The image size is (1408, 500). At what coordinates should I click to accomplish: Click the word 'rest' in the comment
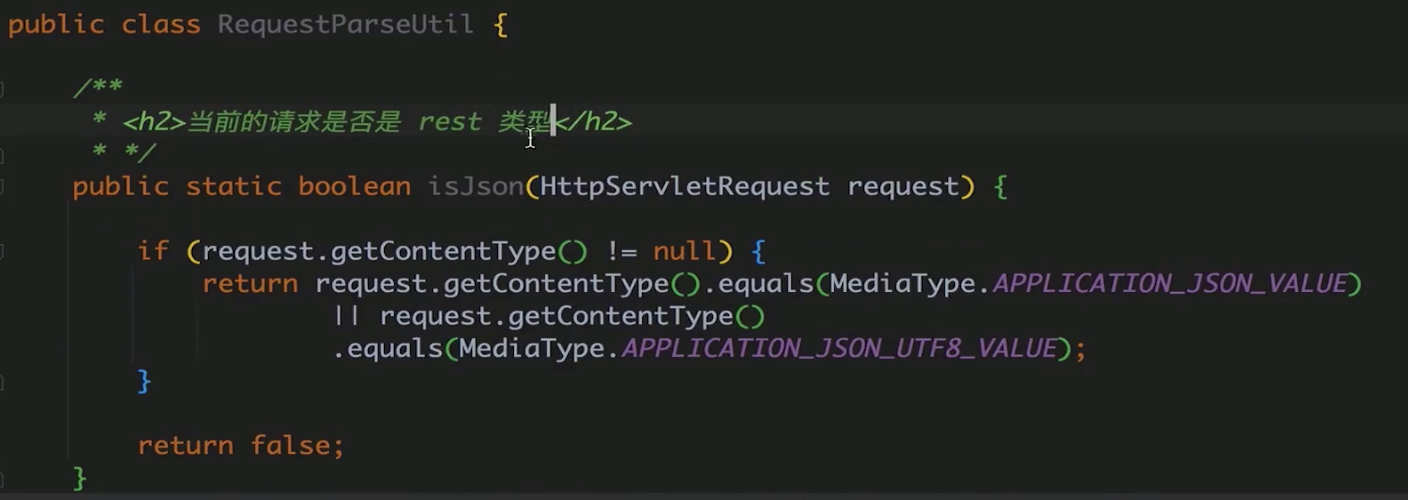450,122
